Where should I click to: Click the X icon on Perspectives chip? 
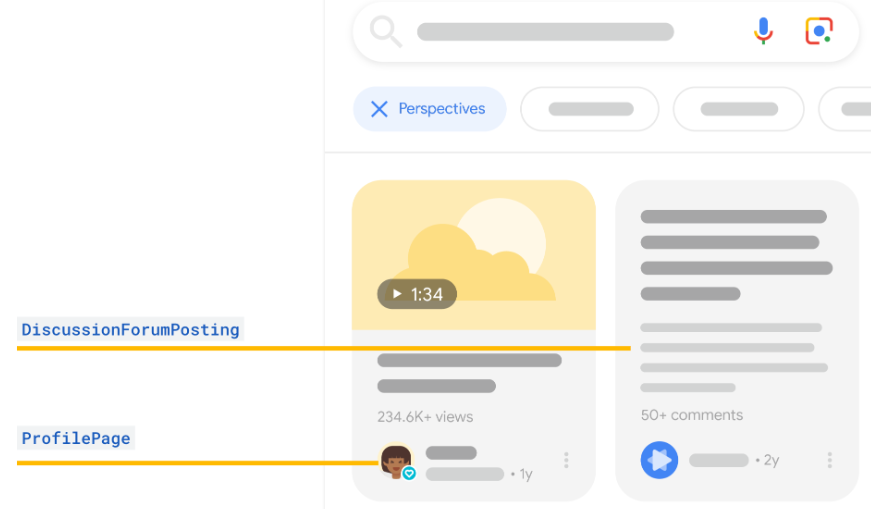(379, 109)
